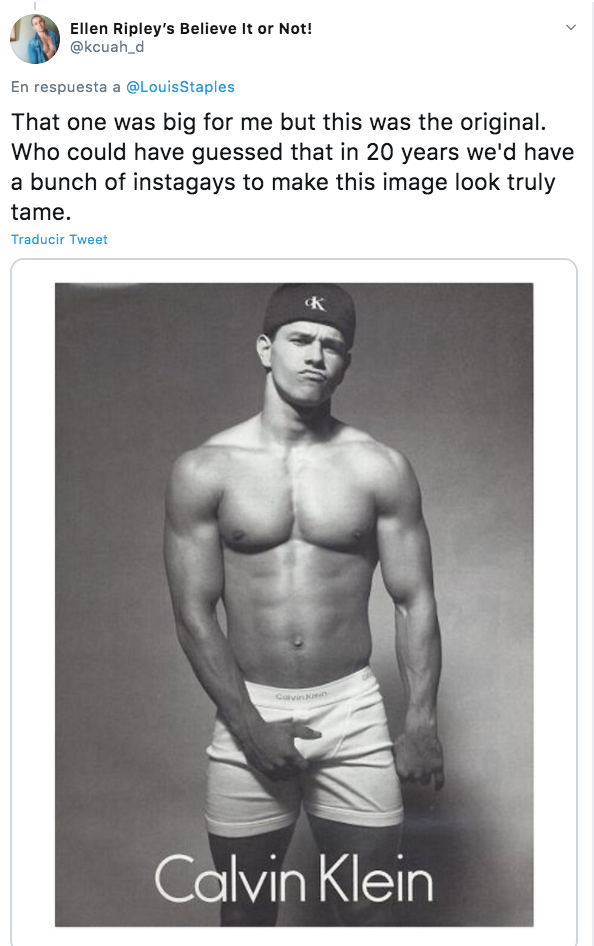Click the thread connector line above the avatar
This screenshot has height=946, width=594.
pyautogui.click(x=35, y=5)
